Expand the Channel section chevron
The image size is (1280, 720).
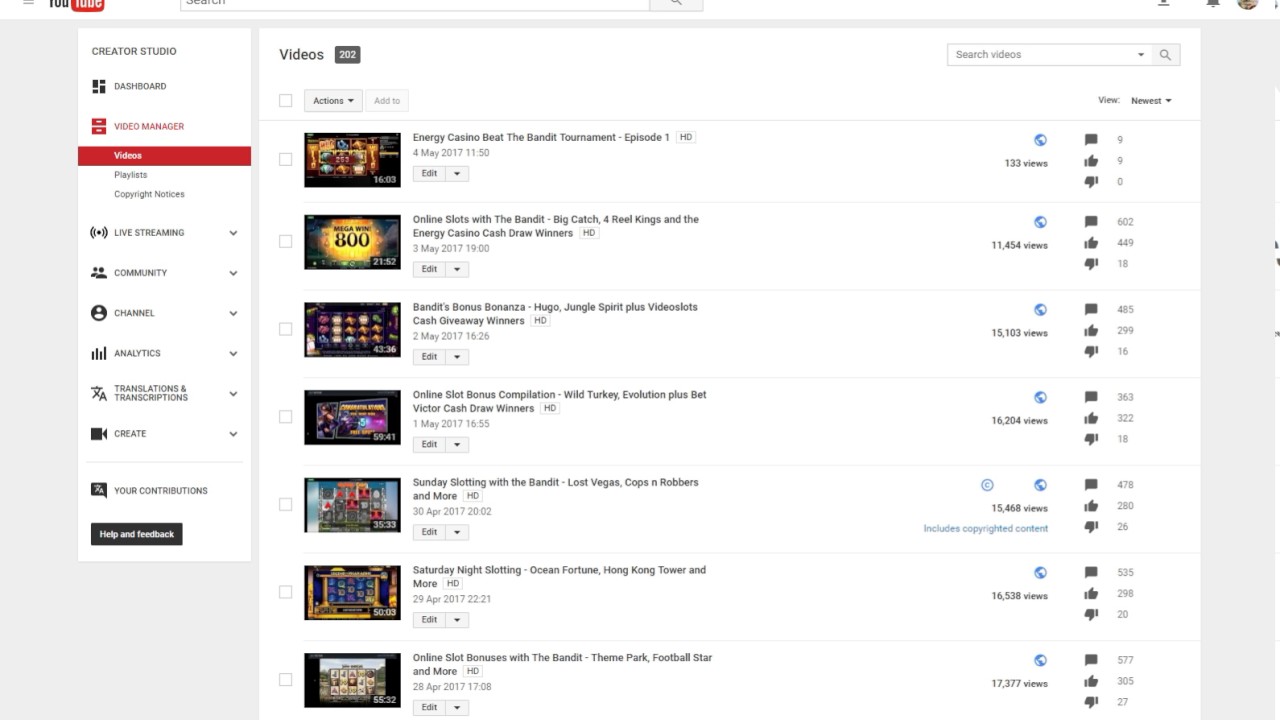point(233,313)
